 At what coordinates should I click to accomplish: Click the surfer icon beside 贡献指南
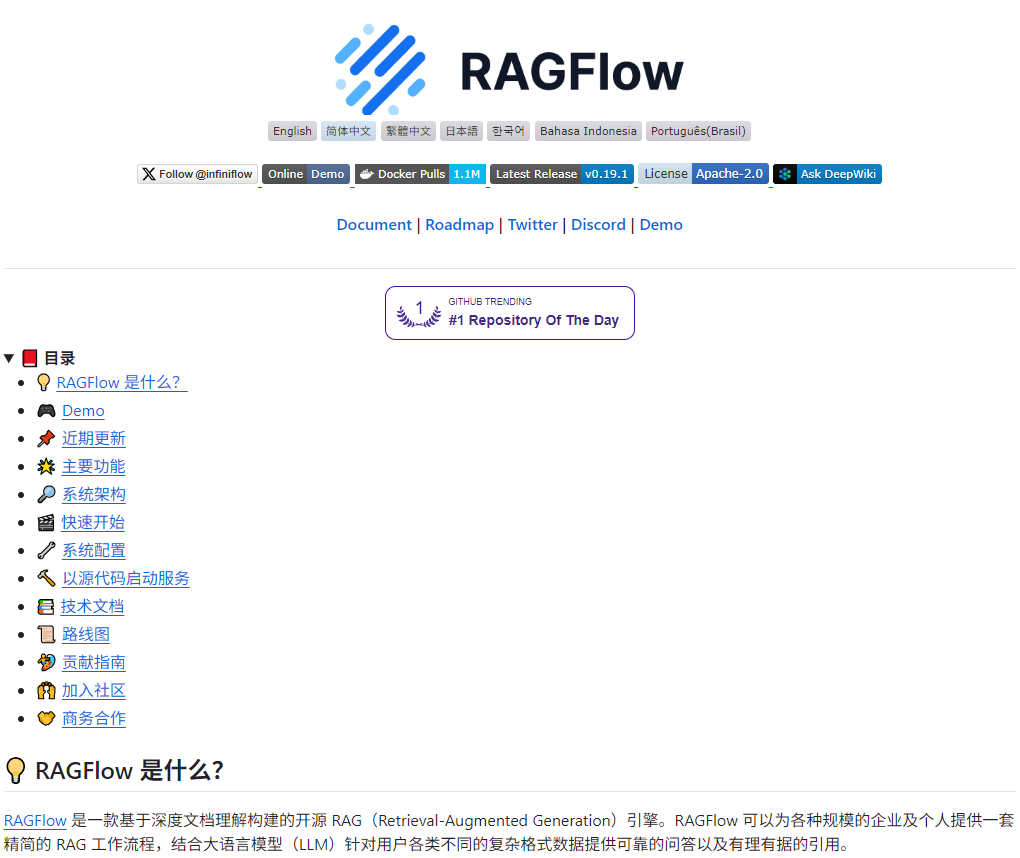pos(46,662)
